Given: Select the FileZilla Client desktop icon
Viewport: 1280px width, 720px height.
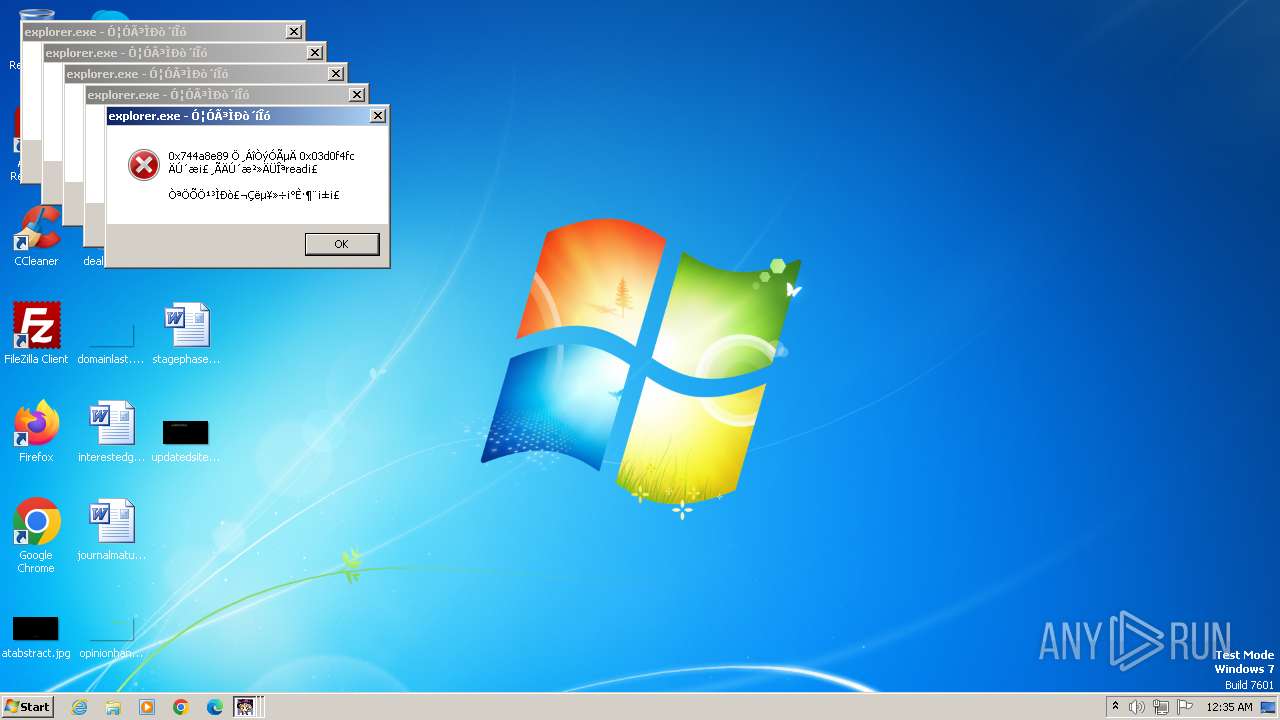Looking at the screenshot, I should pos(36,334).
